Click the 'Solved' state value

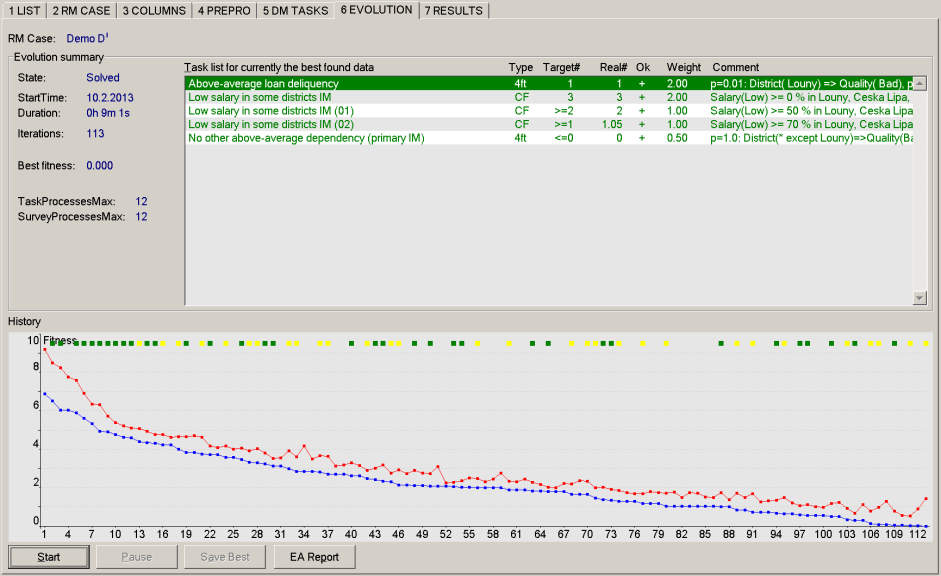click(103, 77)
